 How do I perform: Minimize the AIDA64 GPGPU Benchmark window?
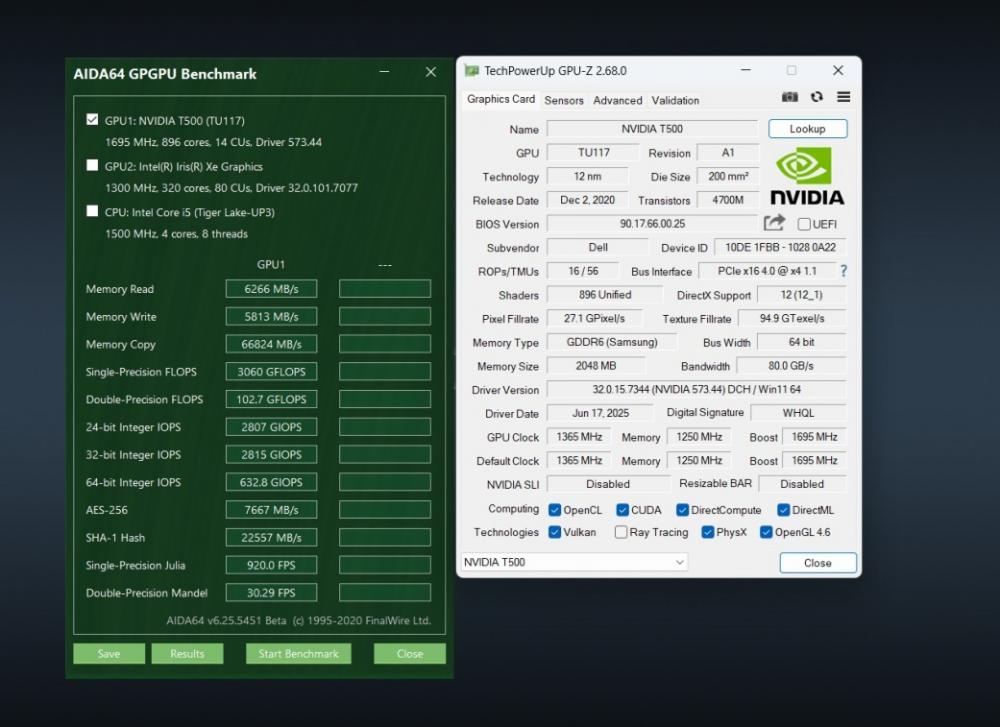385,73
